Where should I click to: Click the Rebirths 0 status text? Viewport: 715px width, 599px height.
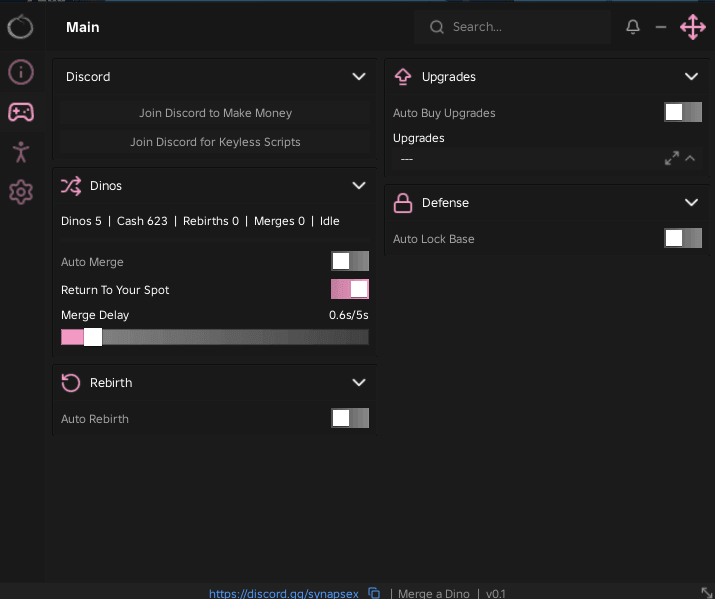(x=211, y=221)
